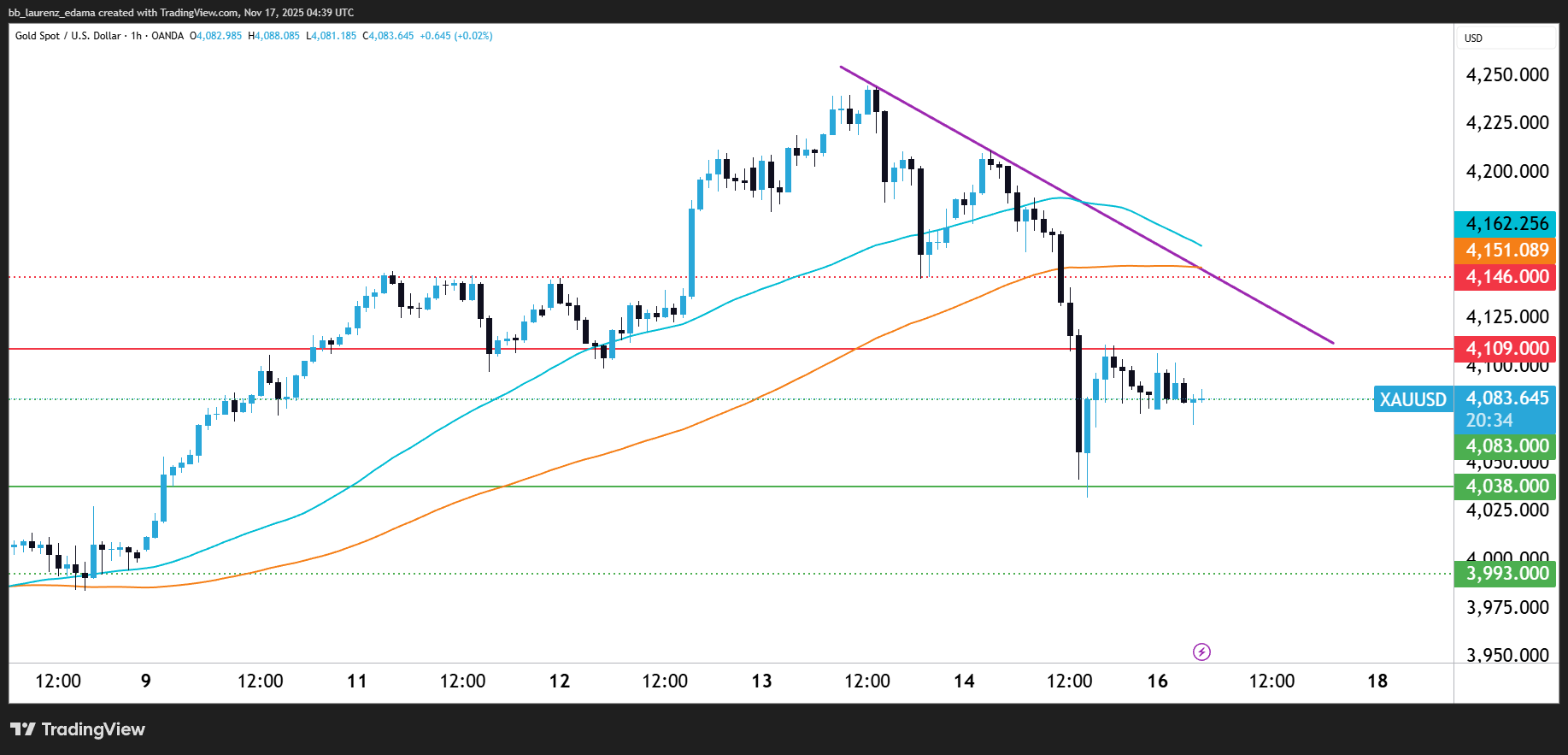This screenshot has height=755, width=1568.
Task: Click the 12:00 time label between 13 and 14
Action: [x=867, y=681]
